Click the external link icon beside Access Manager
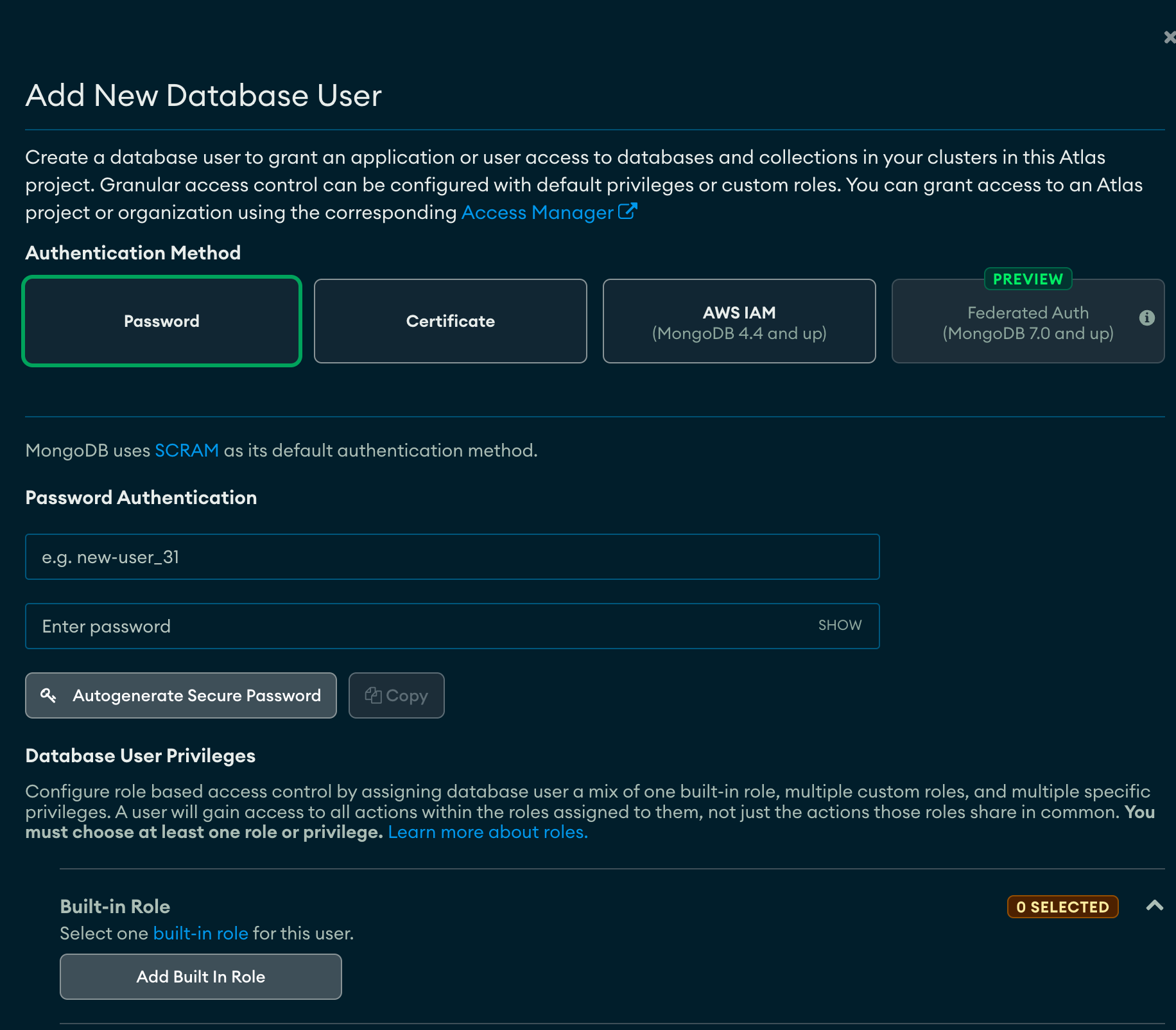 pyautogui.click(x=627, y=211)
